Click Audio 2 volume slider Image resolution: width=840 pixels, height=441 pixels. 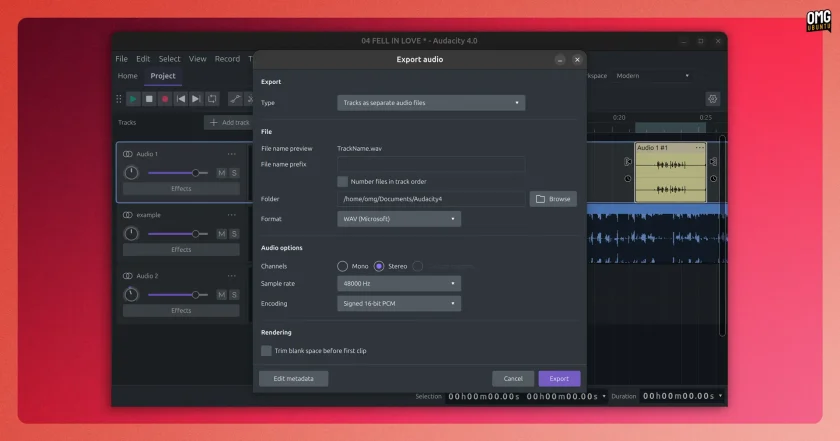coord(178,295)
